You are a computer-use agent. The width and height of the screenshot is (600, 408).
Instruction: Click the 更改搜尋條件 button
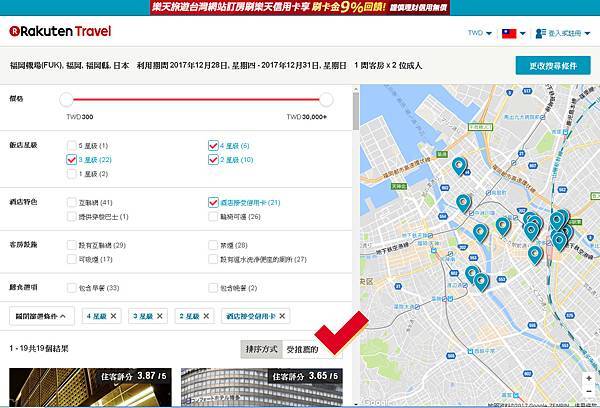point(553,66)
